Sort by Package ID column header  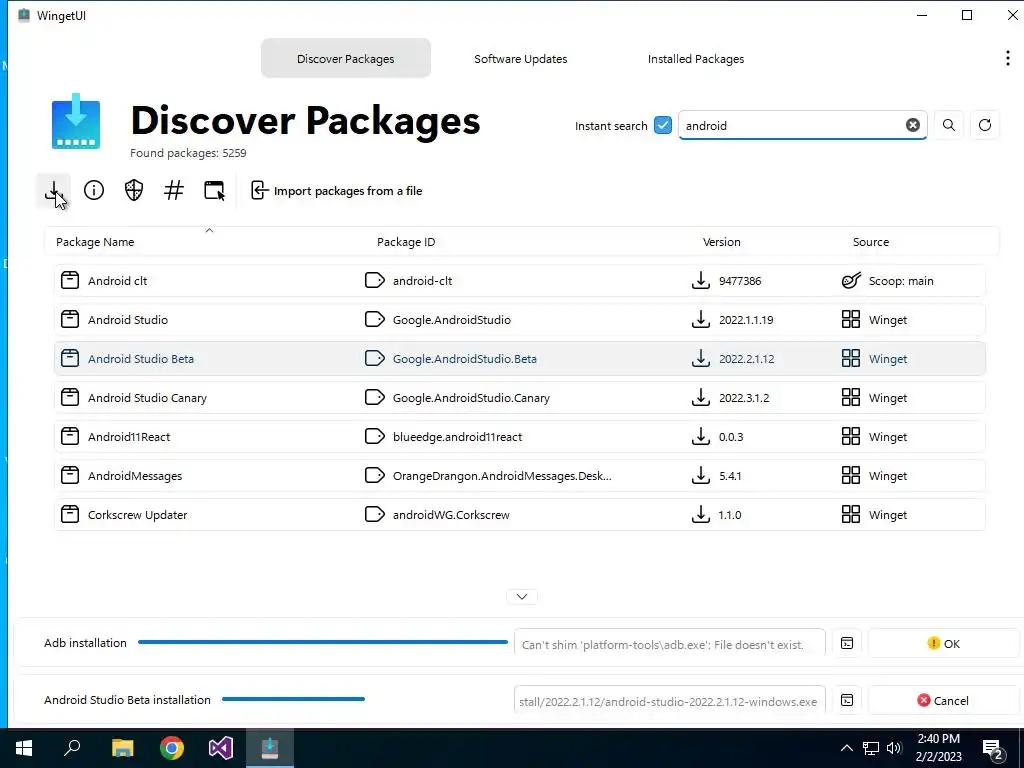[x=406, y=242]
